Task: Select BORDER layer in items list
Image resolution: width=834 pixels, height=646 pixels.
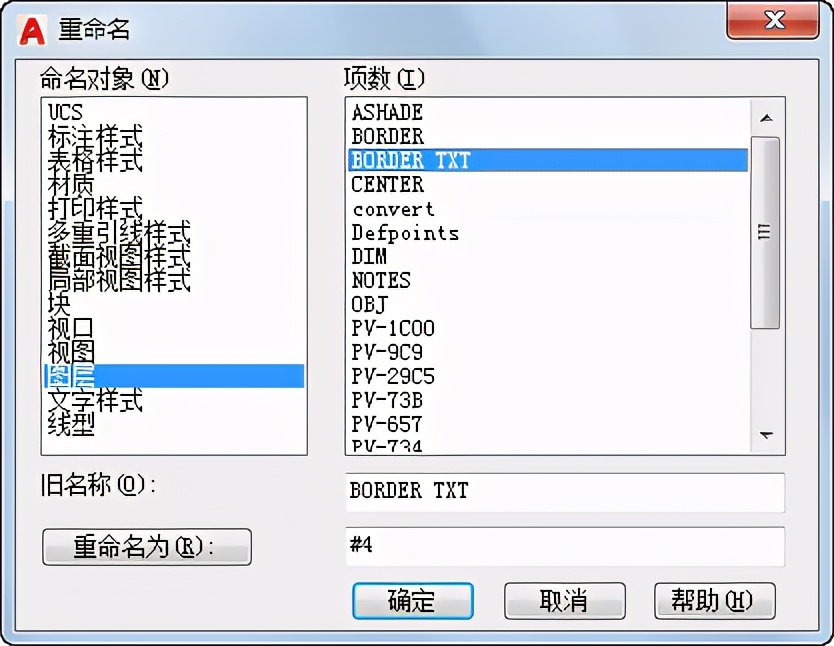Action: [548, 136]
